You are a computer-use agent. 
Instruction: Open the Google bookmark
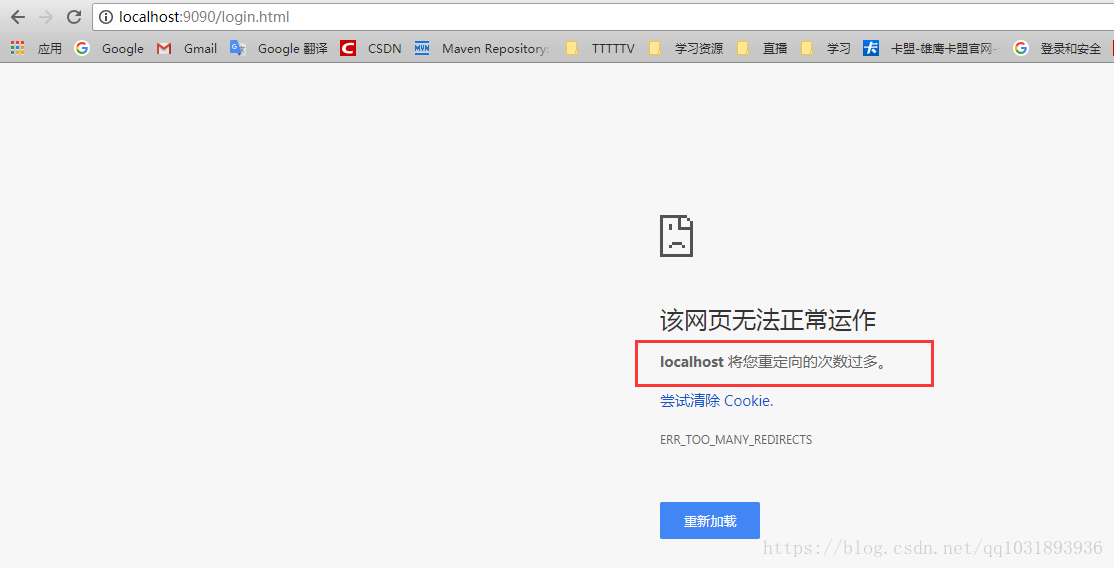coord(122,48)
